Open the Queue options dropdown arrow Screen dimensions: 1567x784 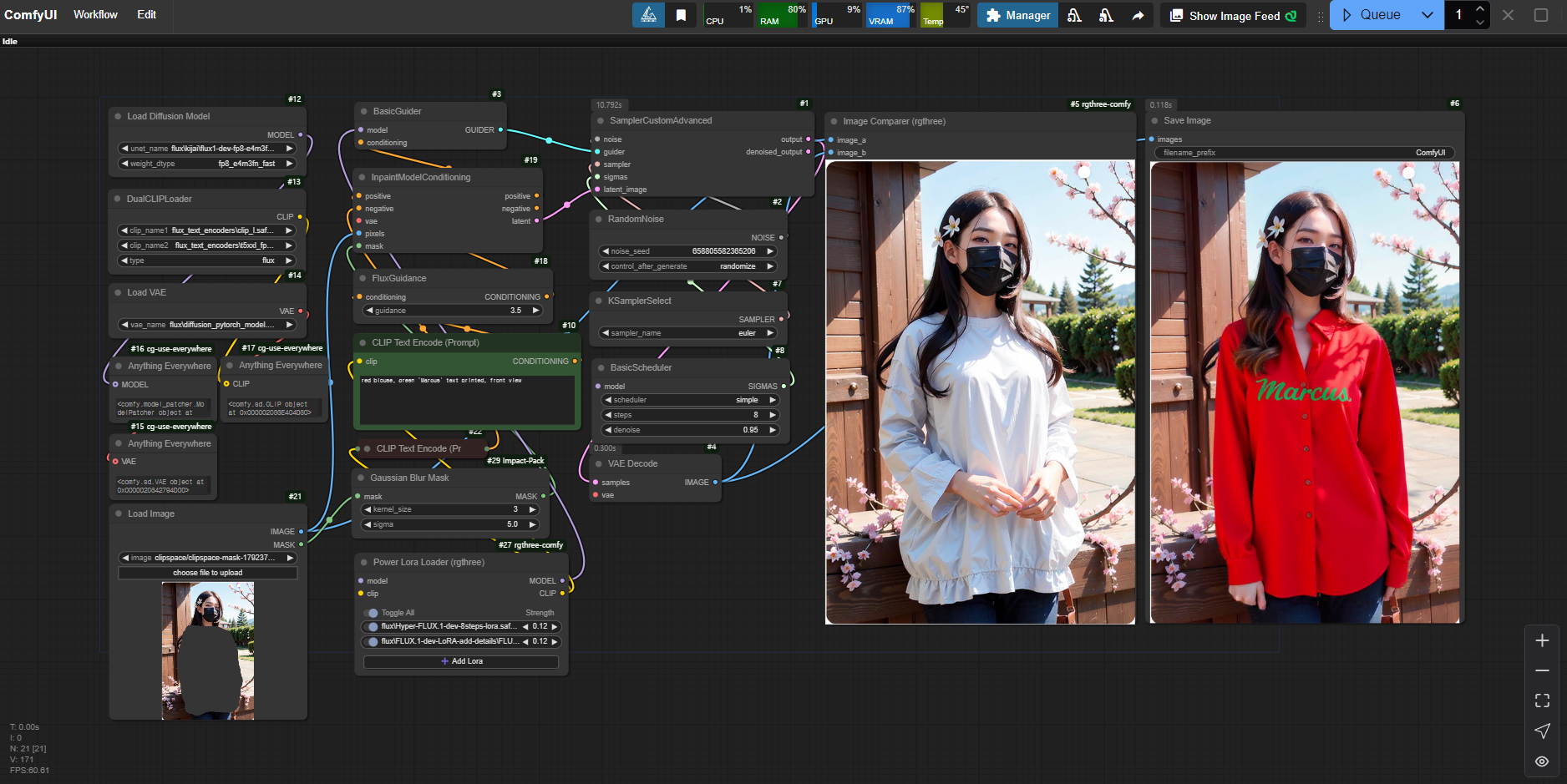1427,15
